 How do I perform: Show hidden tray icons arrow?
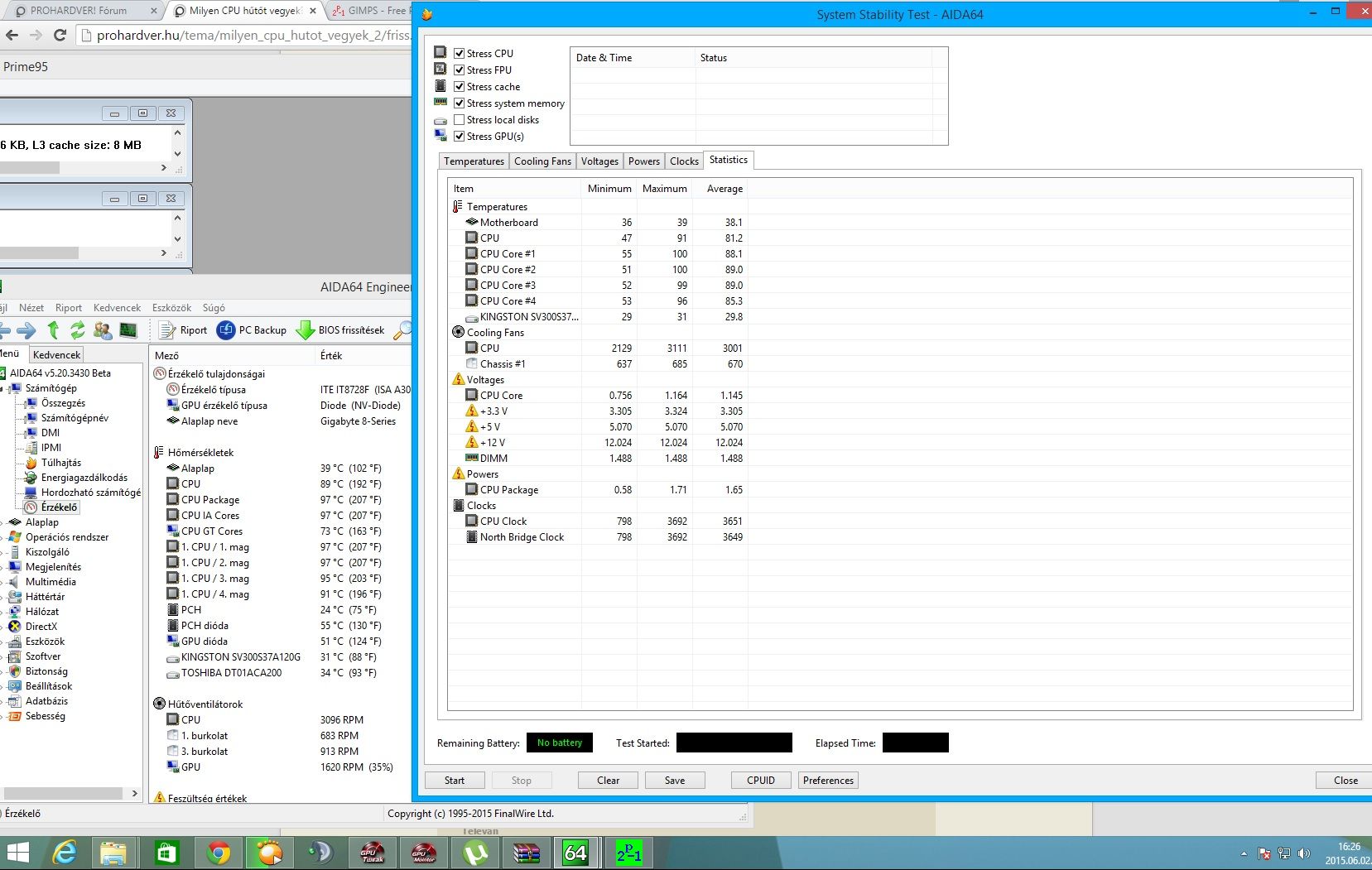1244,853
